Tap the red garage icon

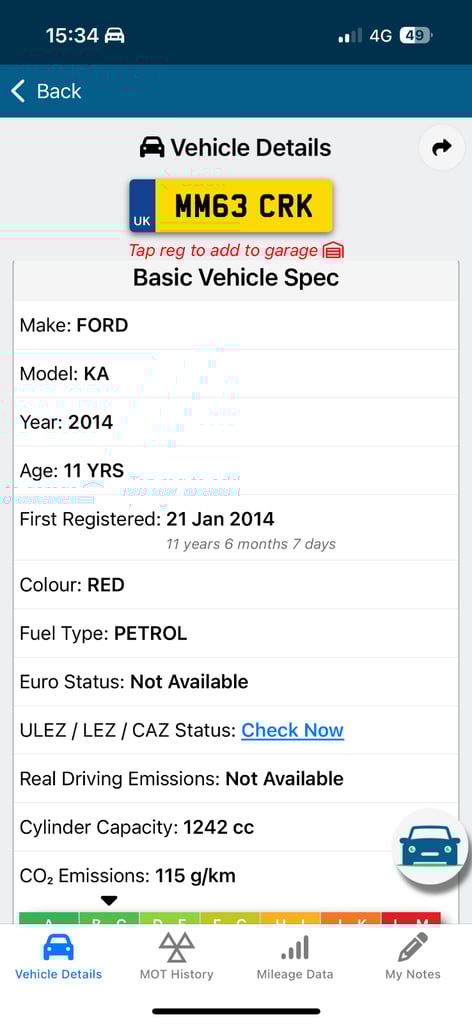pyautogui.click(x=333, y=251)
